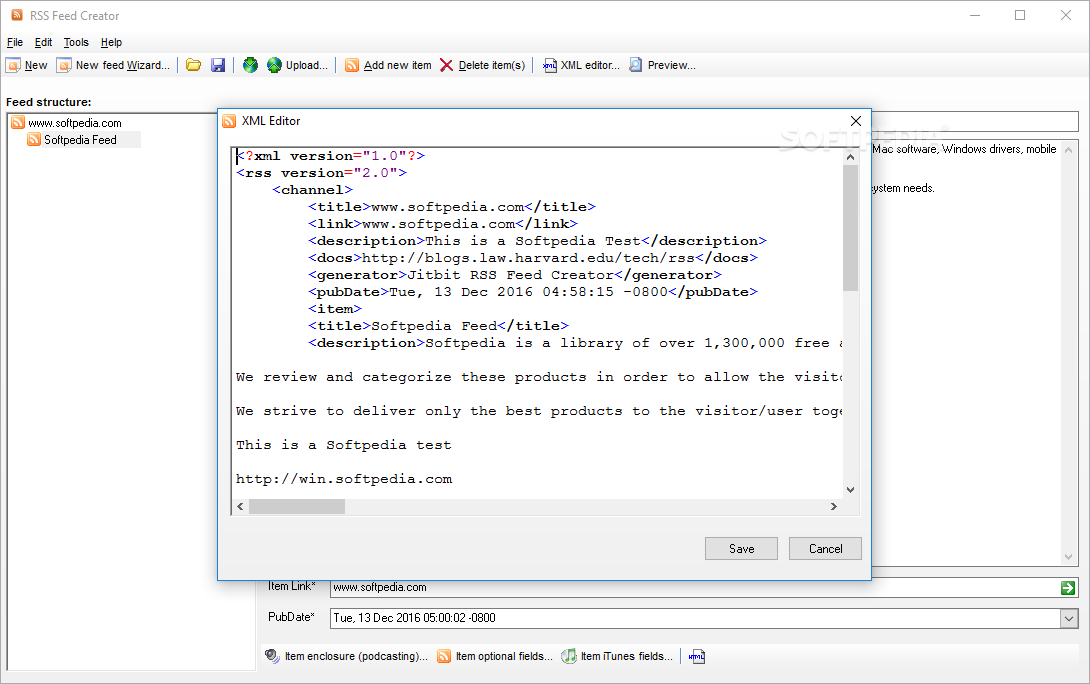
Task: Click Save in the XML Editor dialog
Action: (741, 548)
